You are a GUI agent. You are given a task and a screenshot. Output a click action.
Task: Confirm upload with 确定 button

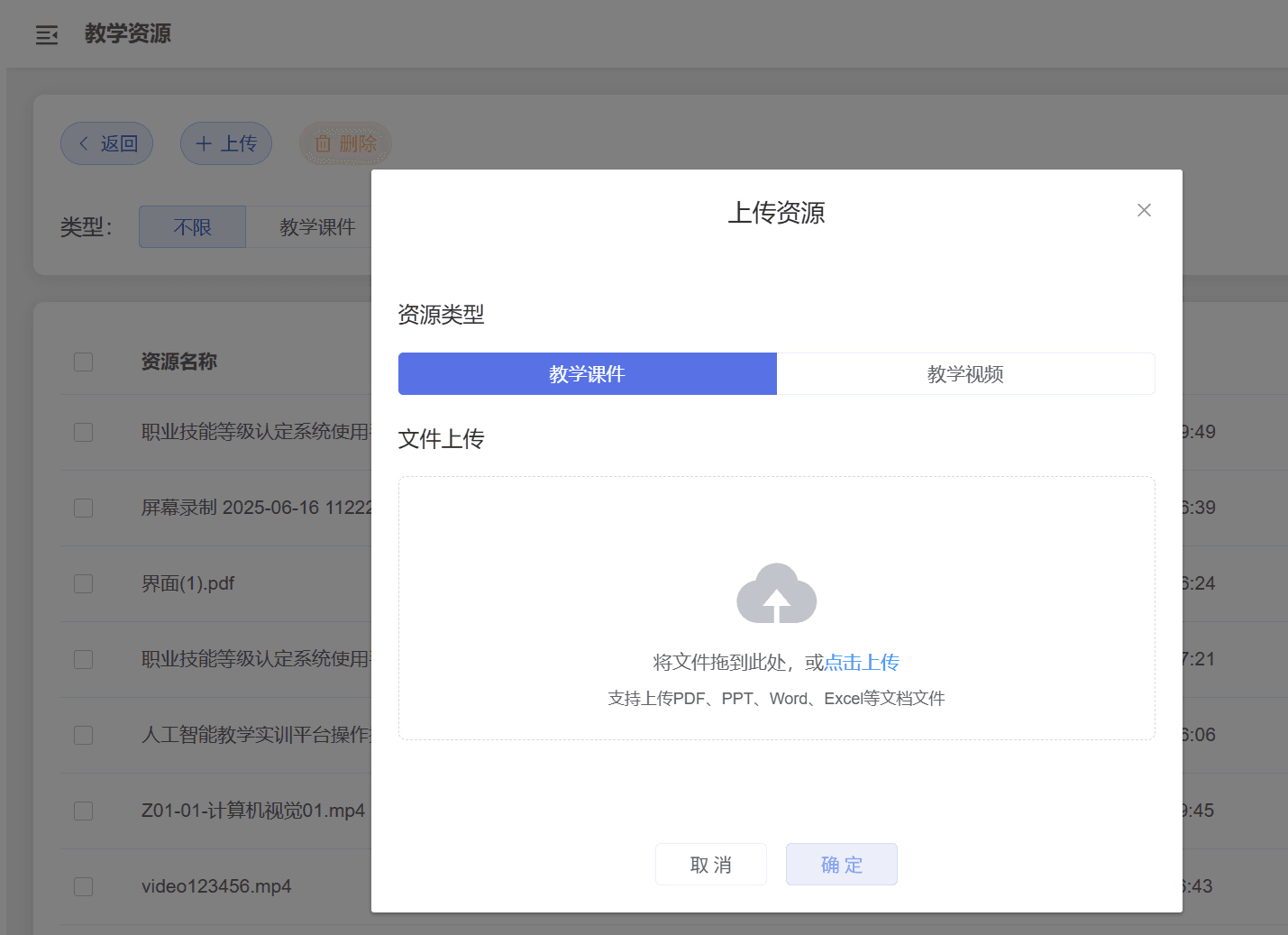coord(841,865)
